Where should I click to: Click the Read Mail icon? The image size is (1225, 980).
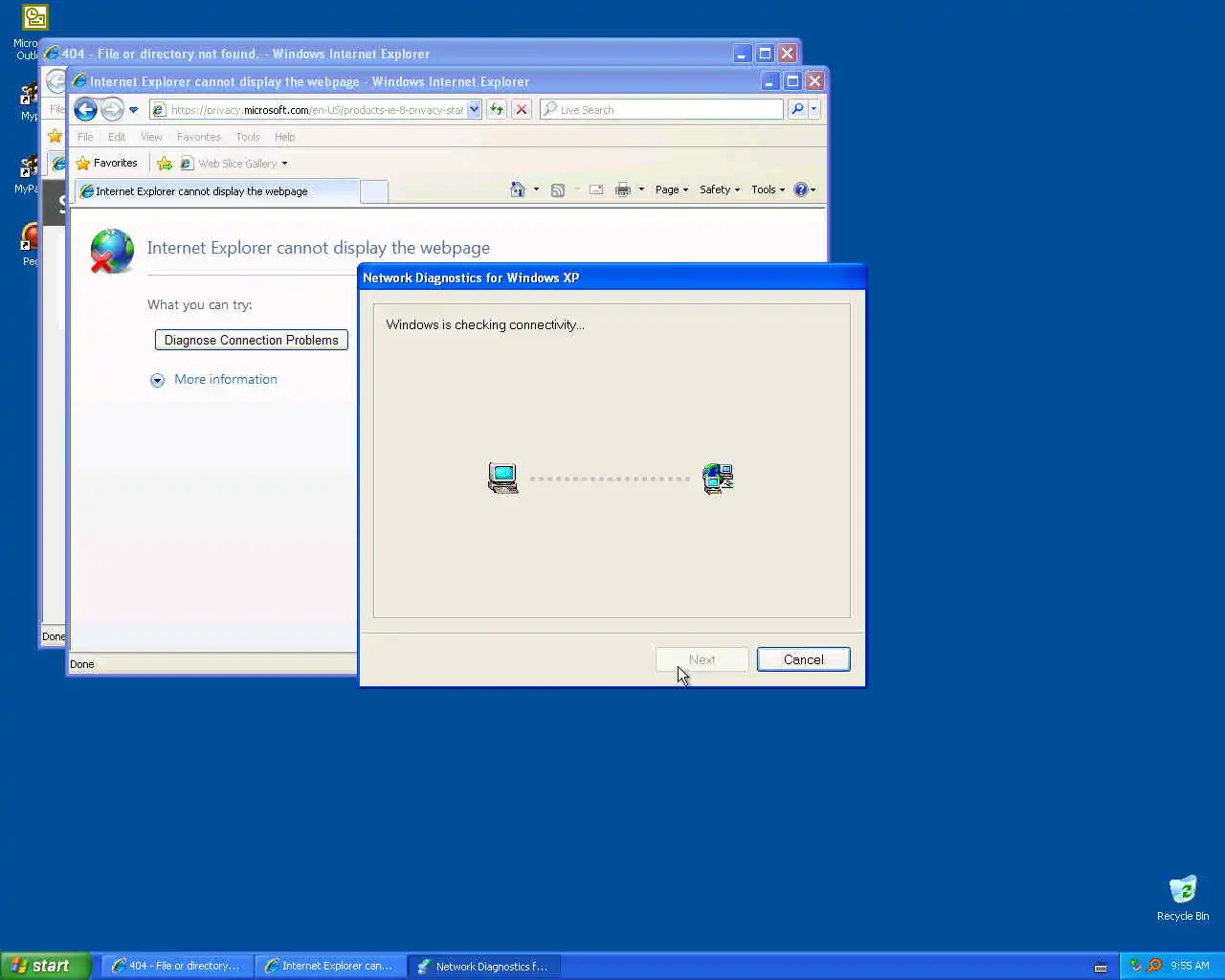pos(596,189)
